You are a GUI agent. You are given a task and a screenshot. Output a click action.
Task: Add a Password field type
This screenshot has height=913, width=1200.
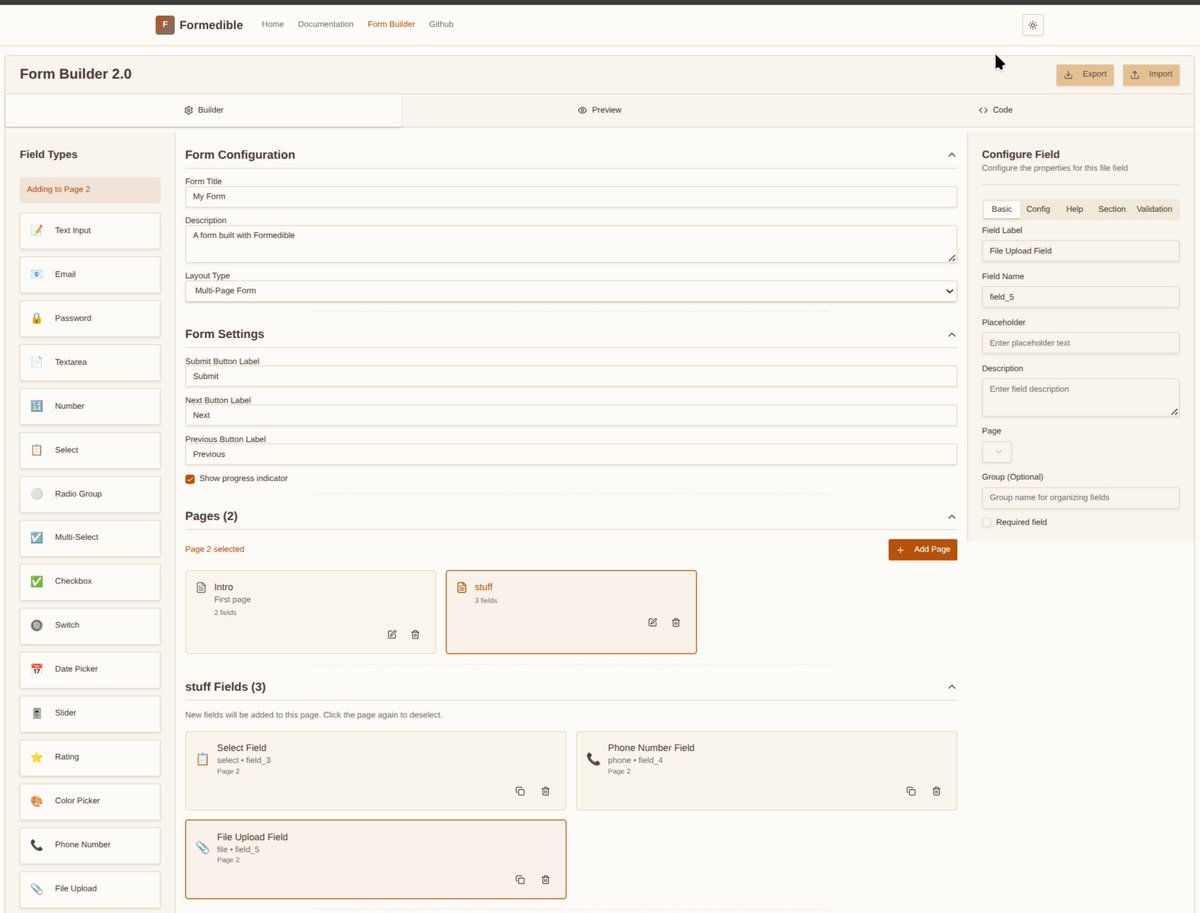[x=90, y=318]
